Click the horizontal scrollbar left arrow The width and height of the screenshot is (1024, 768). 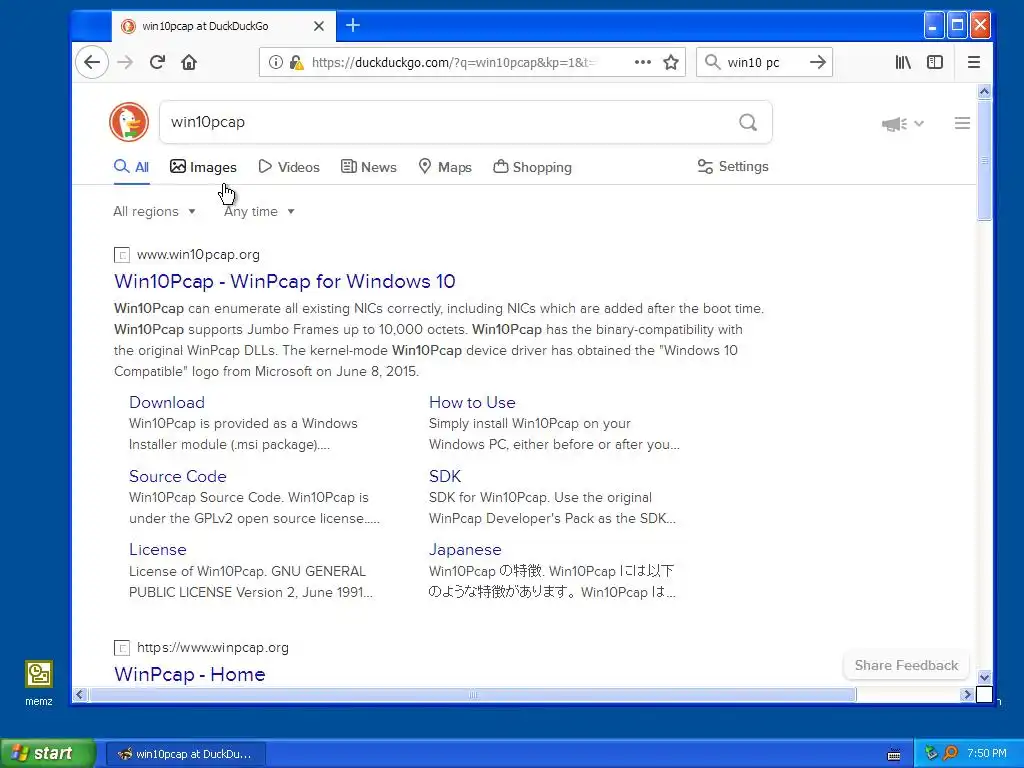coord(80,695)
